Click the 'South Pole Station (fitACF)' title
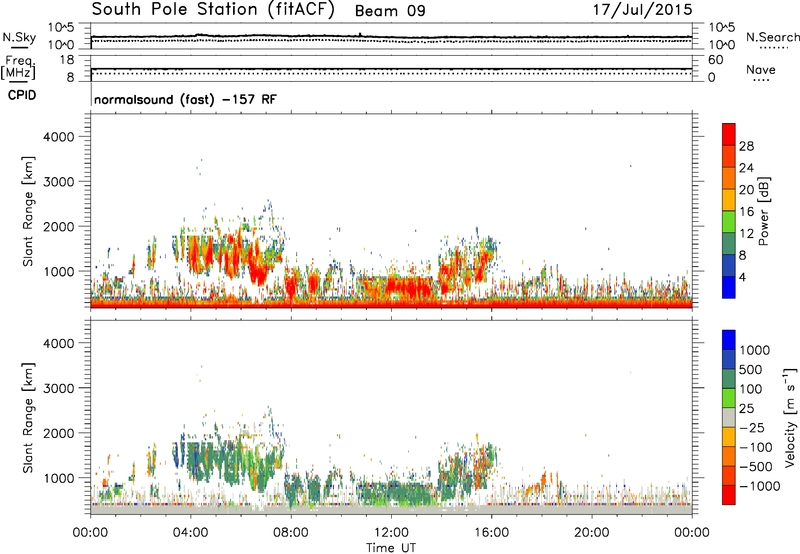 pos(213,10)
